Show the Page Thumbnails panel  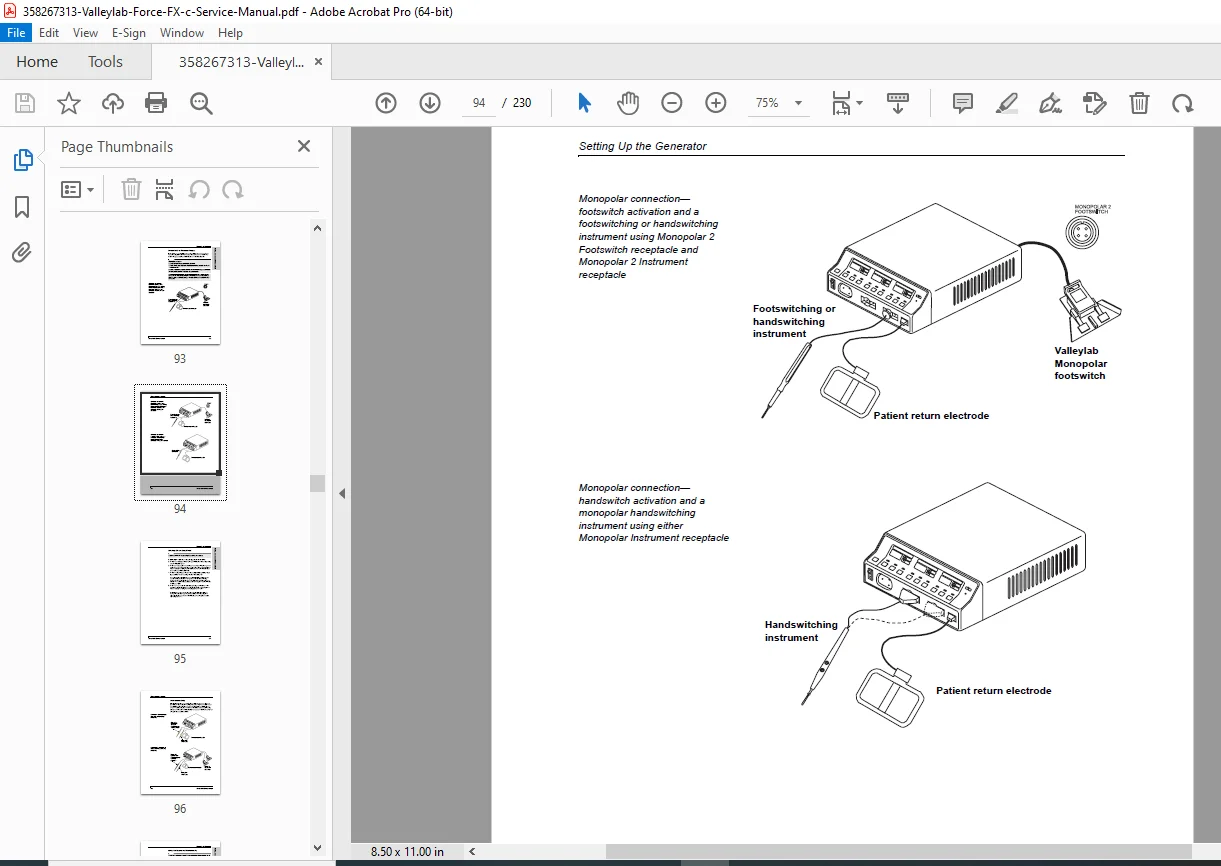coord(22,160)
